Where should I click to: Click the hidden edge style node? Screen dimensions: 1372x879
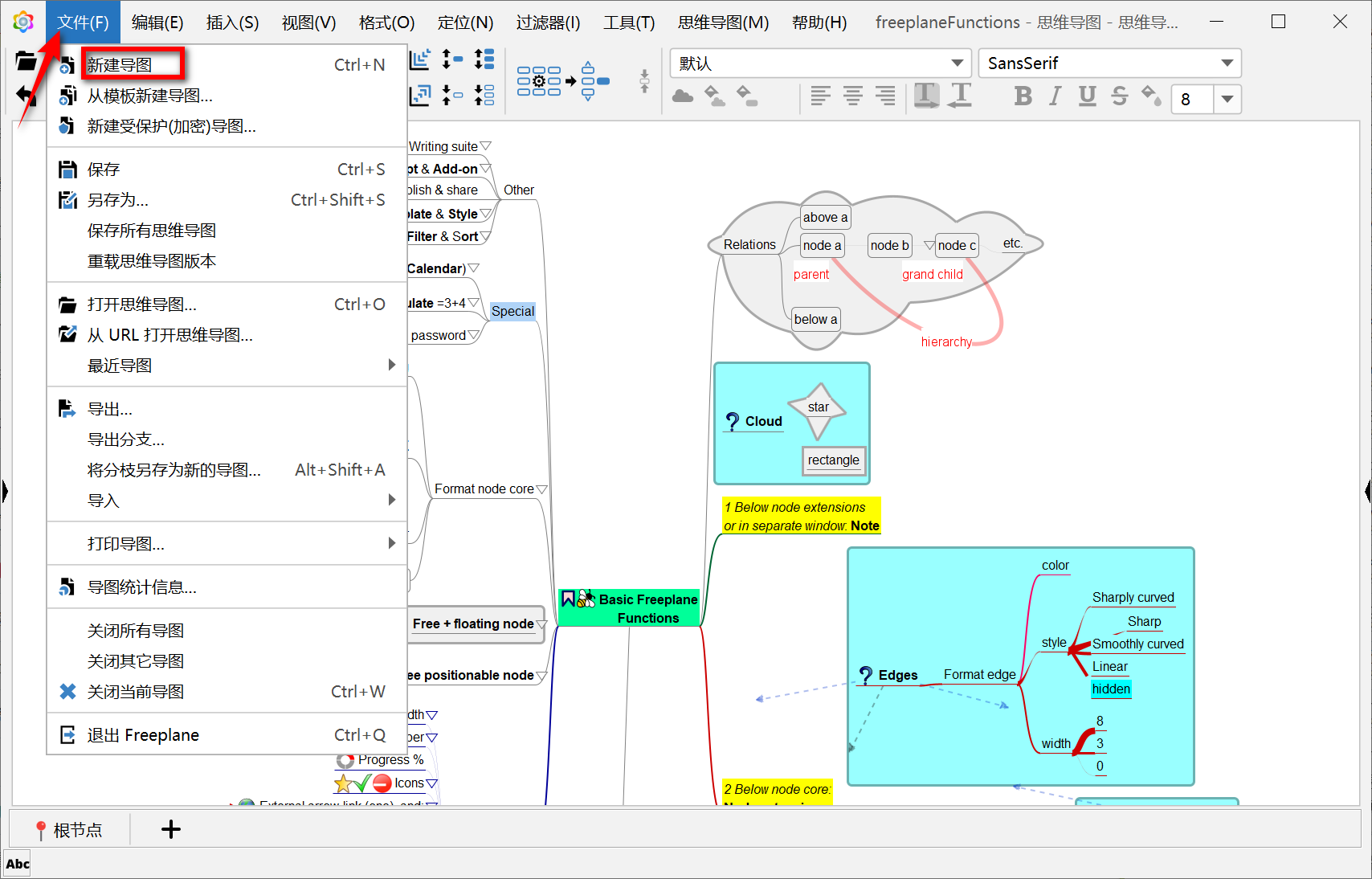point(1111,689)
